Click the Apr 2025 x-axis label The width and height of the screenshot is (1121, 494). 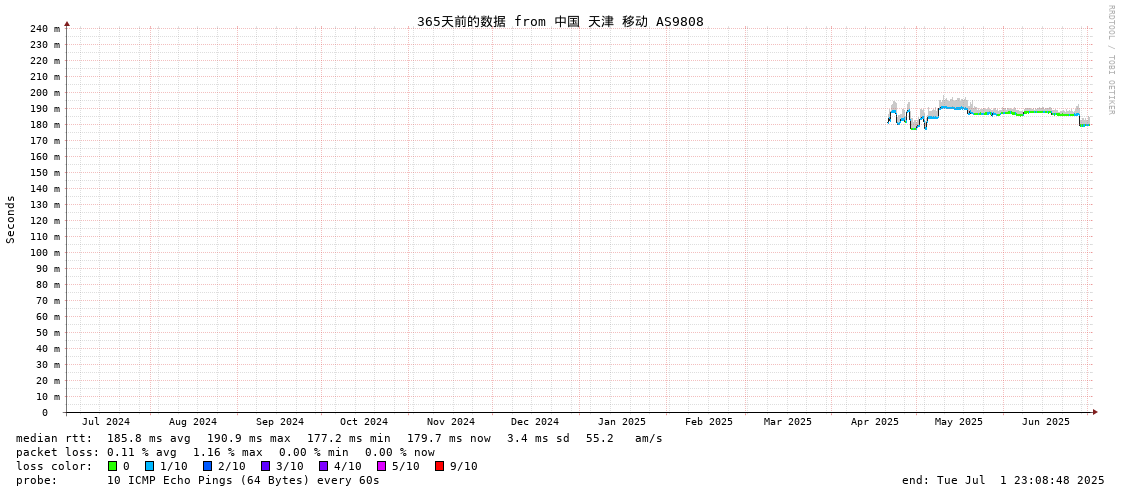[x=874, y=422]
